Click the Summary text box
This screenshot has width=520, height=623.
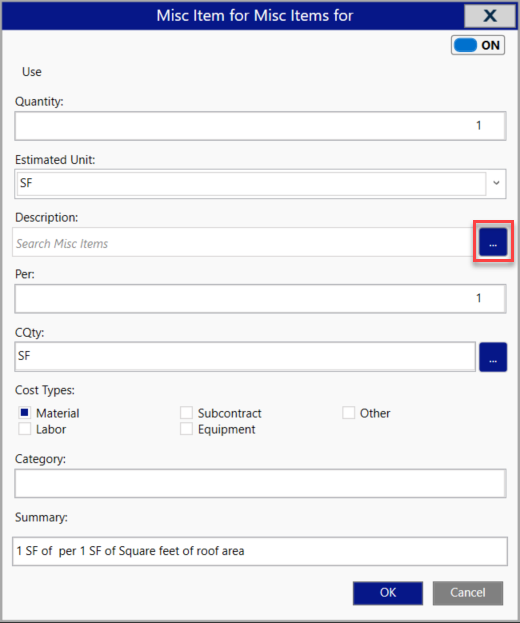click(260, 551)
